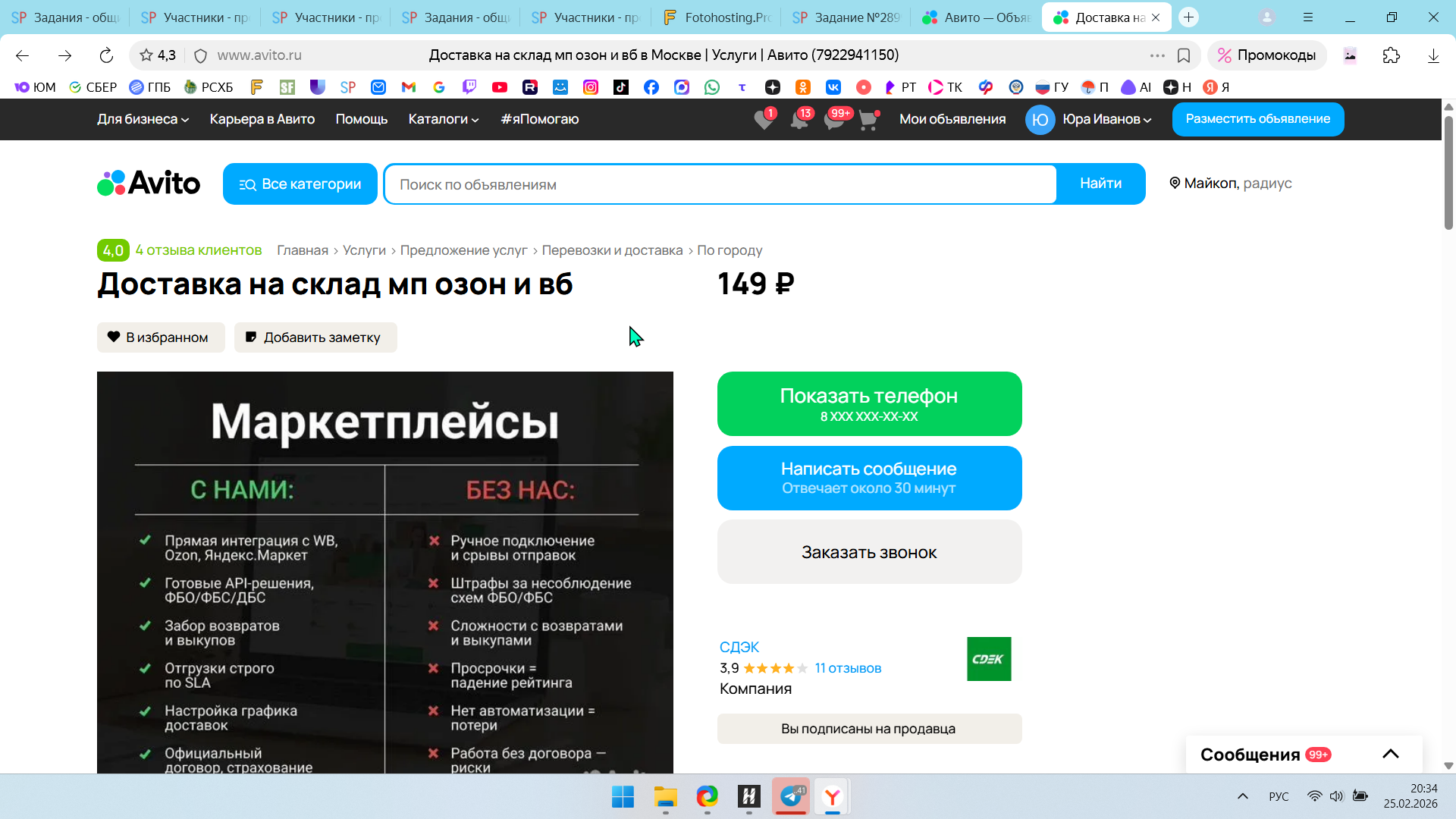Click the "Поиск по объявлениям" search field

pos(719,184)
